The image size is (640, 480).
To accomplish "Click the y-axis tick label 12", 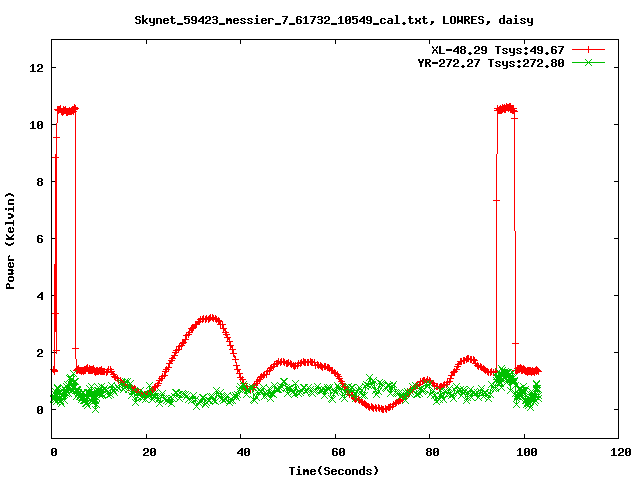I will (x=36, y=68).
